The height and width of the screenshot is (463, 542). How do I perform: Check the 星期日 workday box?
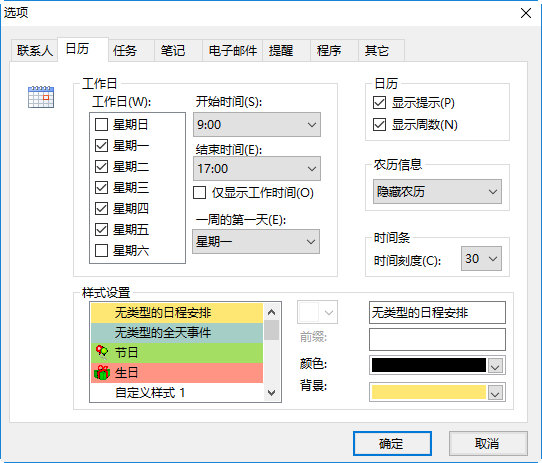[x=101, y=124]
